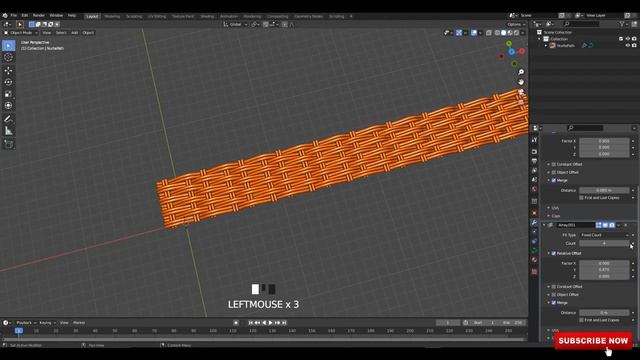Click the outliner search field
This screenshot has height=360, width=640.
click(x=582, y=24)
